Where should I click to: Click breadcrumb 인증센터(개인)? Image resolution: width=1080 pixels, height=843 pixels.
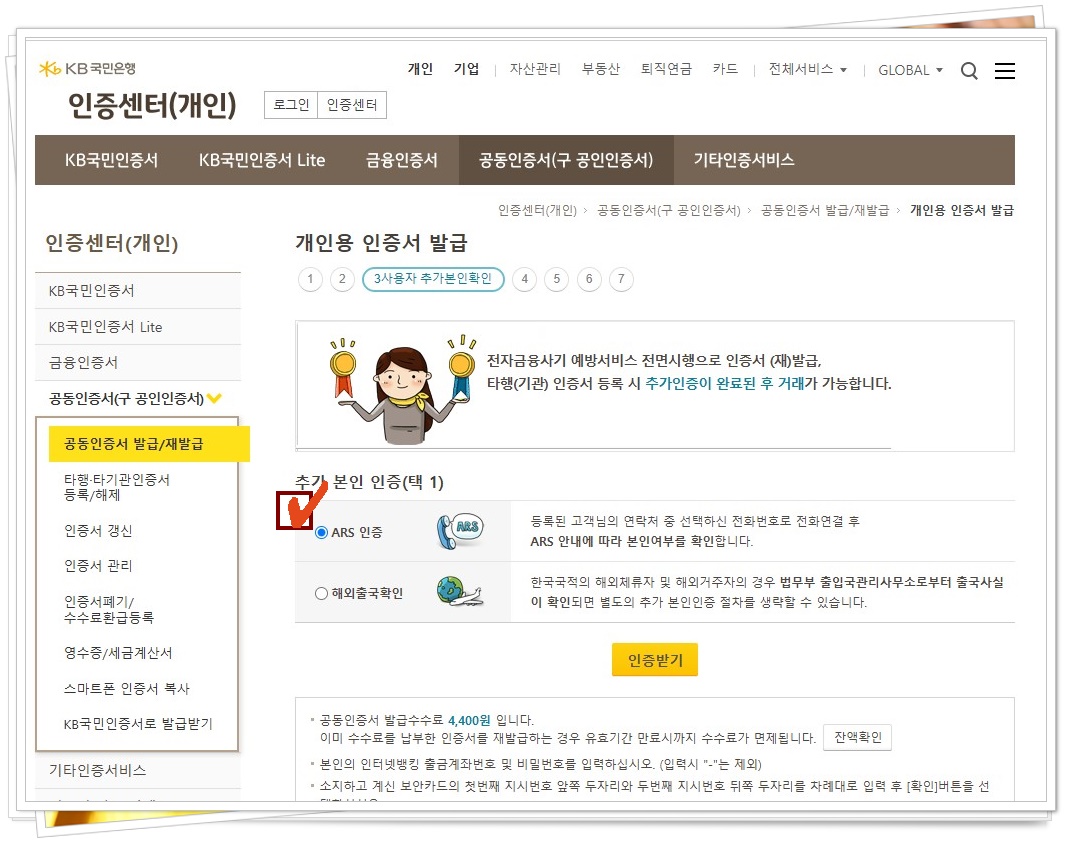click(x=537, y=210)
